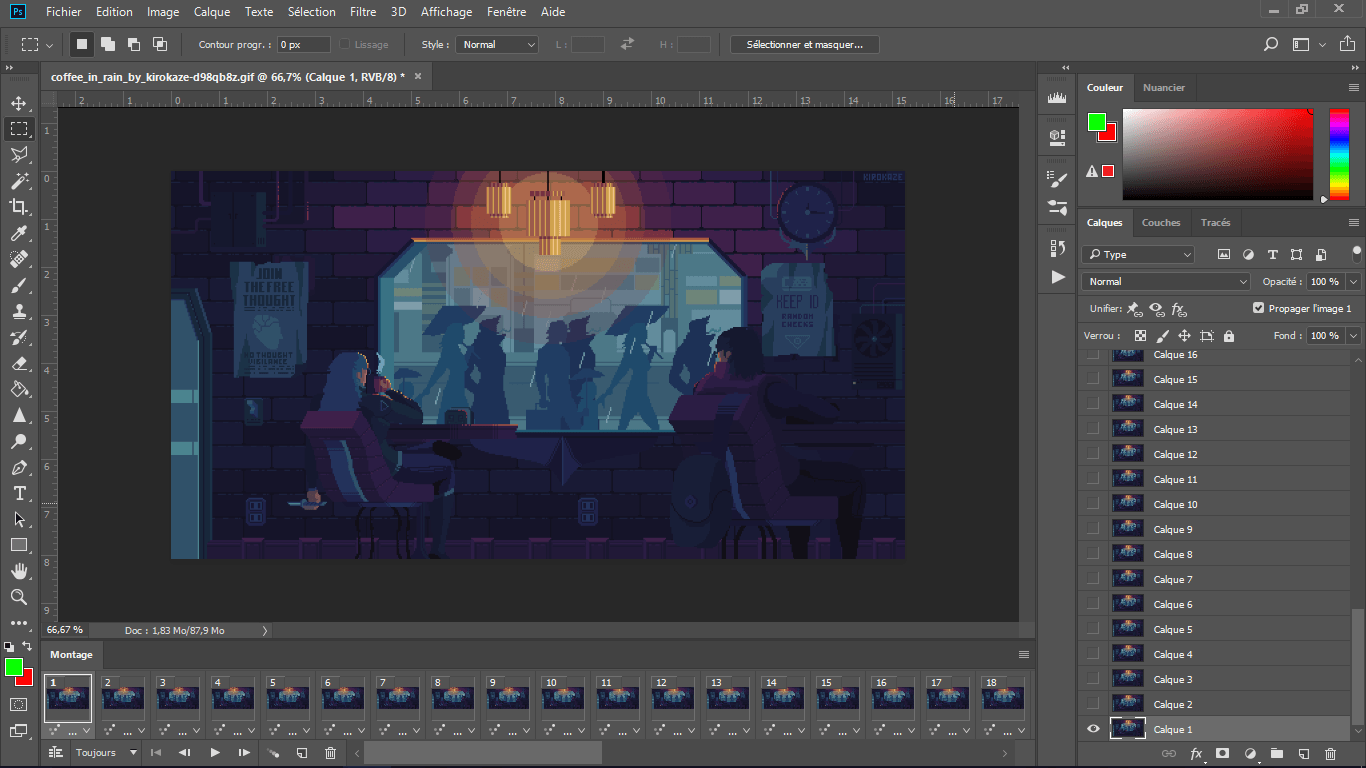
Task: Select the Hand tool
Action: [x=19, y=571]
